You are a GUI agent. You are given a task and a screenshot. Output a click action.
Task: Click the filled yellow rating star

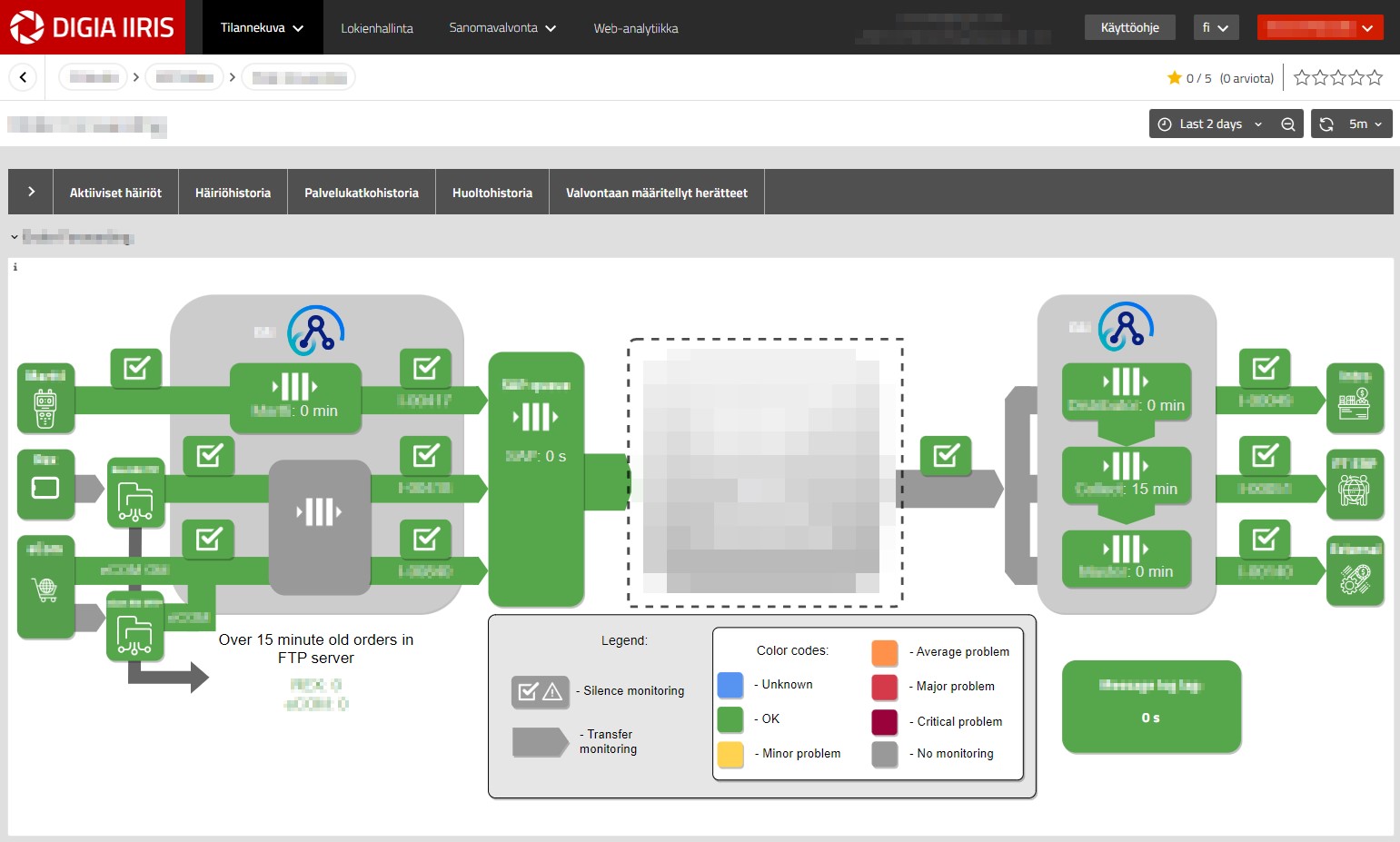[1175, 77]
